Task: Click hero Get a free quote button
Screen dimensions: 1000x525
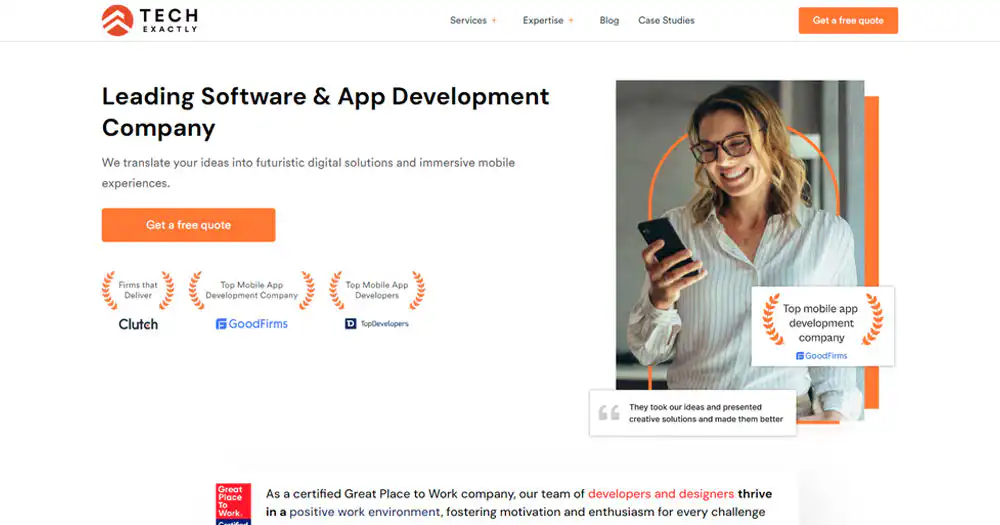Action: point(188,225)
